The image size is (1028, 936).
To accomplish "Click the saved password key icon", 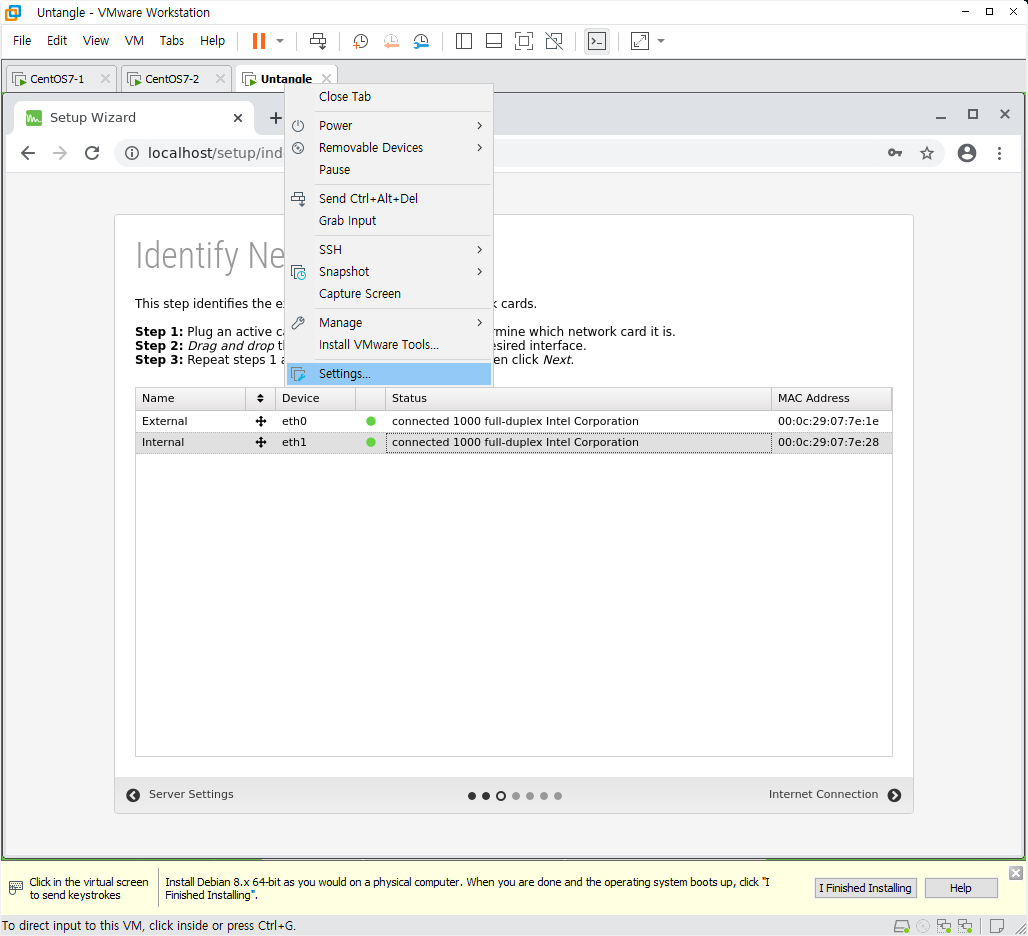I will pyautogui.click(x=895, y=153).
